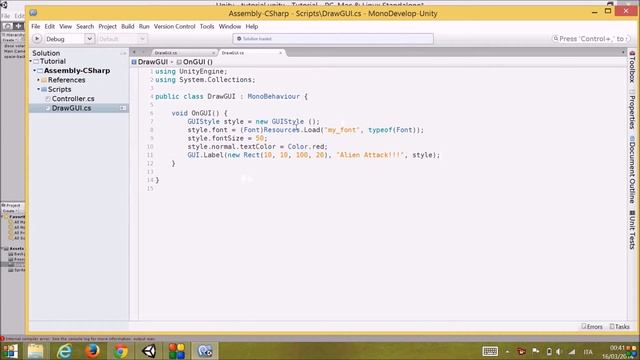Open the View menu
The width and height of the screenshot is (640, 360).
pos(65,27)
